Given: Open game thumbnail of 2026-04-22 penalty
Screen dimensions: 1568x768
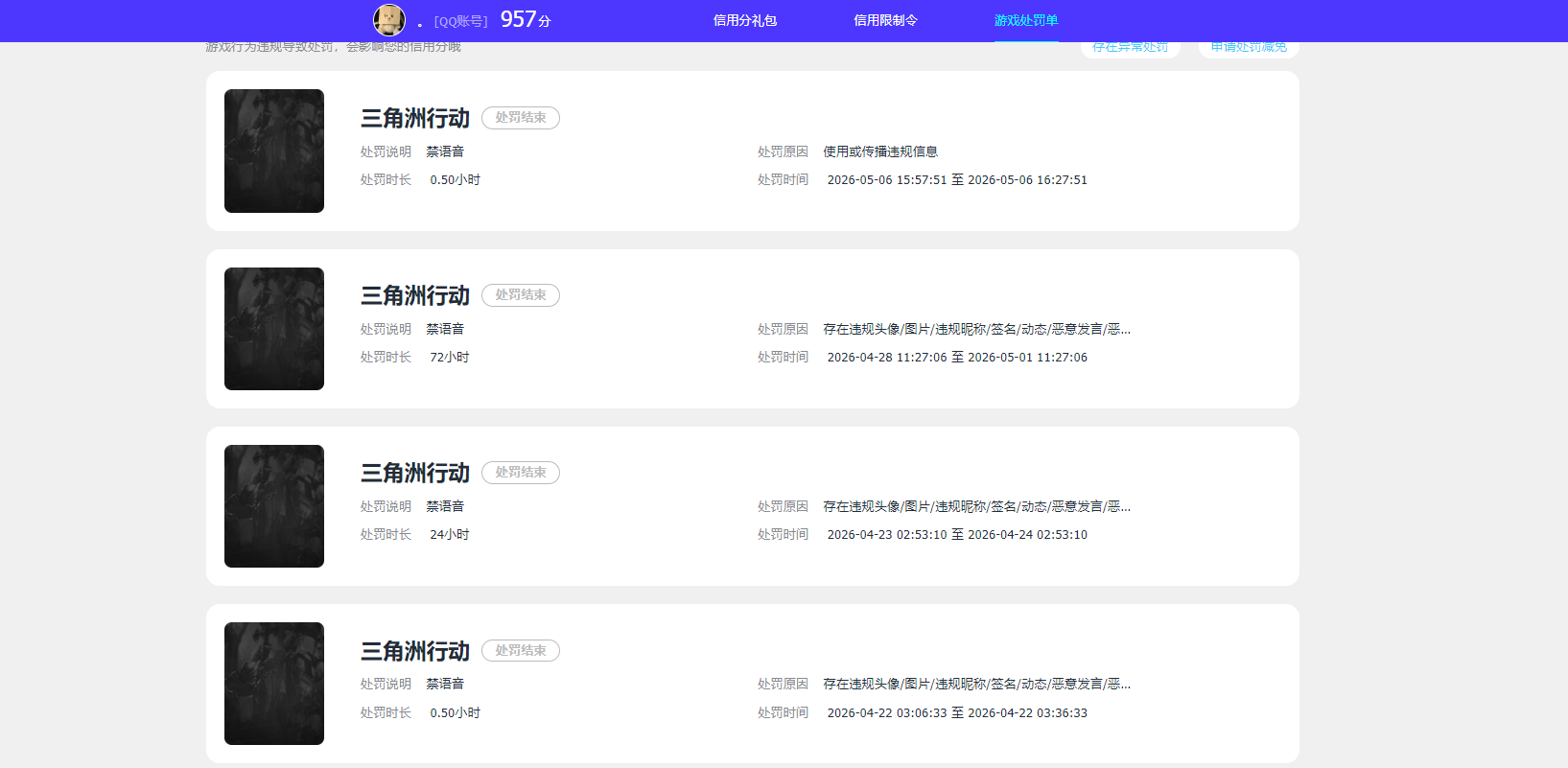Looking at the screenshot, I should 274,684.
